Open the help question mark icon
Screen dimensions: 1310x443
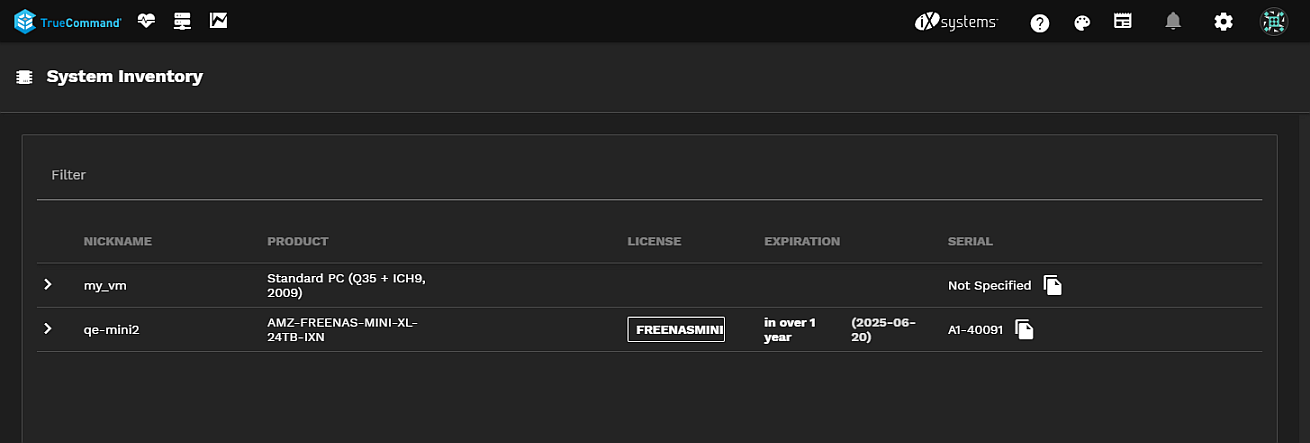click(x=1039, y=22)
